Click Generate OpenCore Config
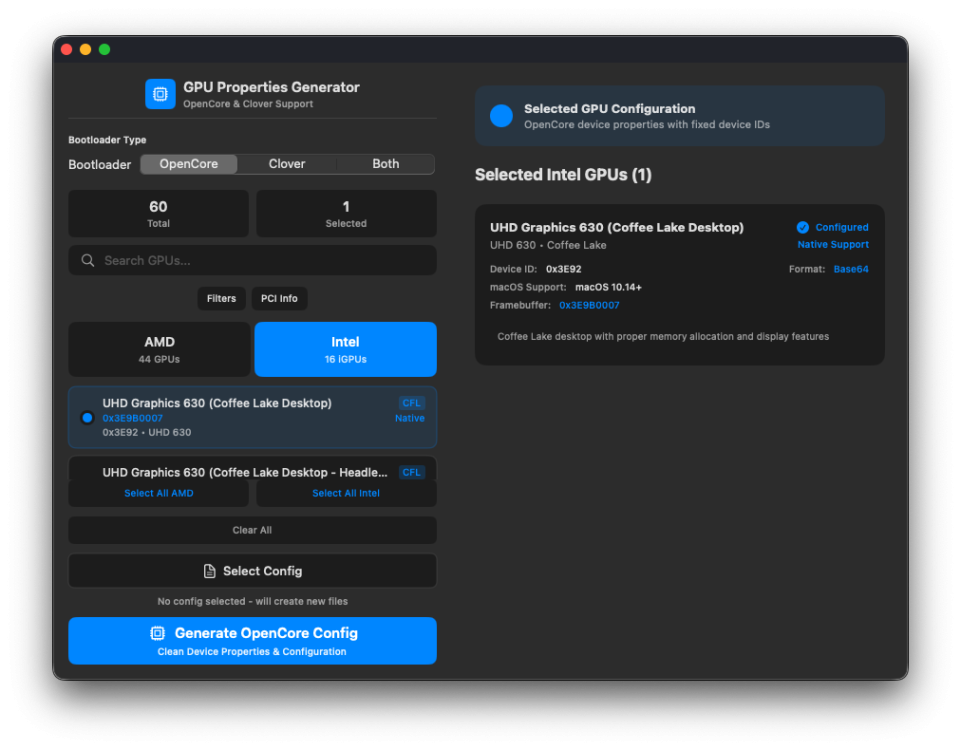The height and width of the screenshot is (750, 961). [x=253, y=640]
